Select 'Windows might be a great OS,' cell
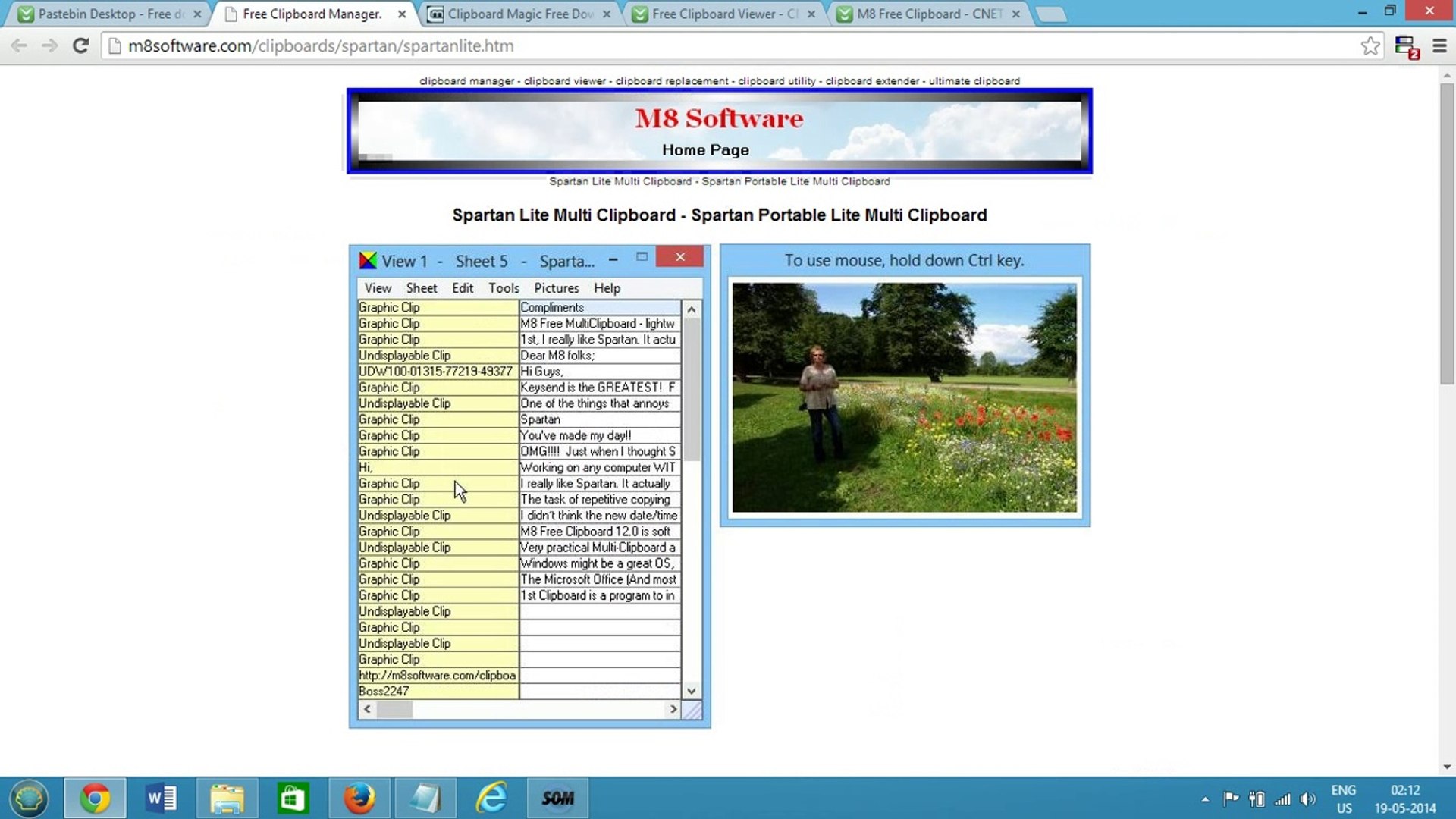 [x=600, y=563]
